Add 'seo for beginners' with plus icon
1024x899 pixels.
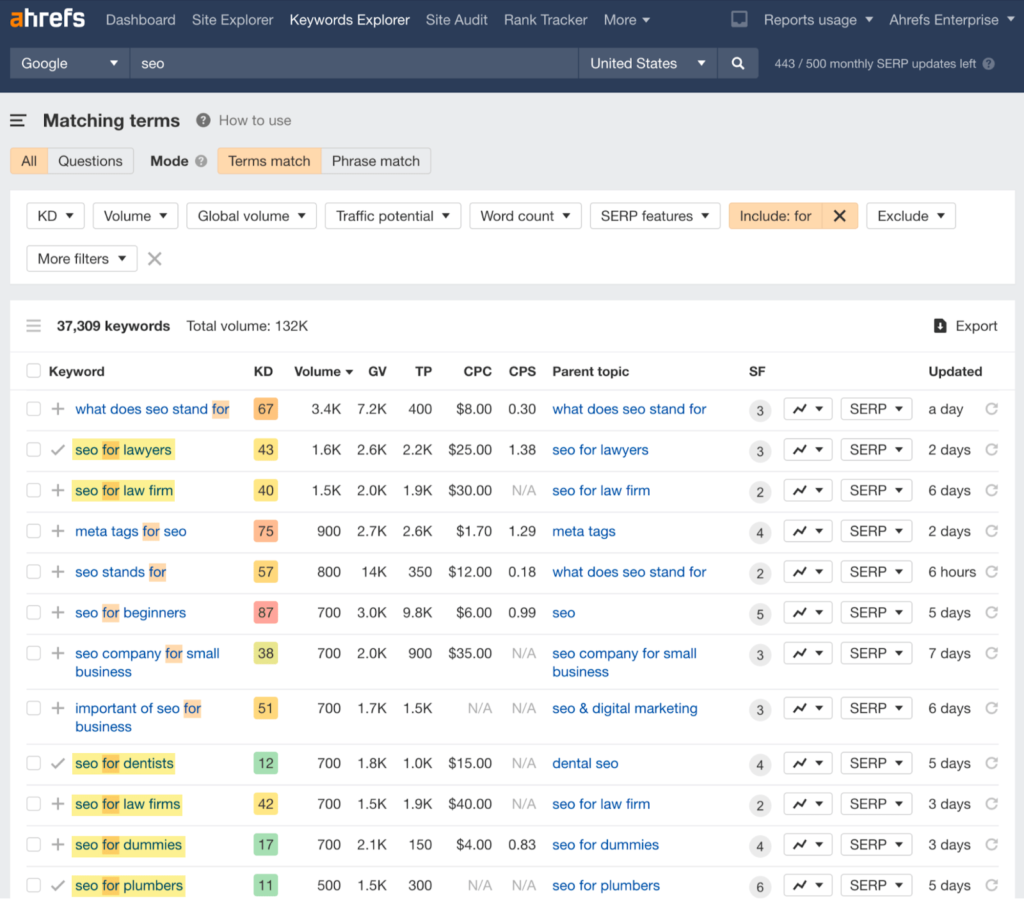58,613
